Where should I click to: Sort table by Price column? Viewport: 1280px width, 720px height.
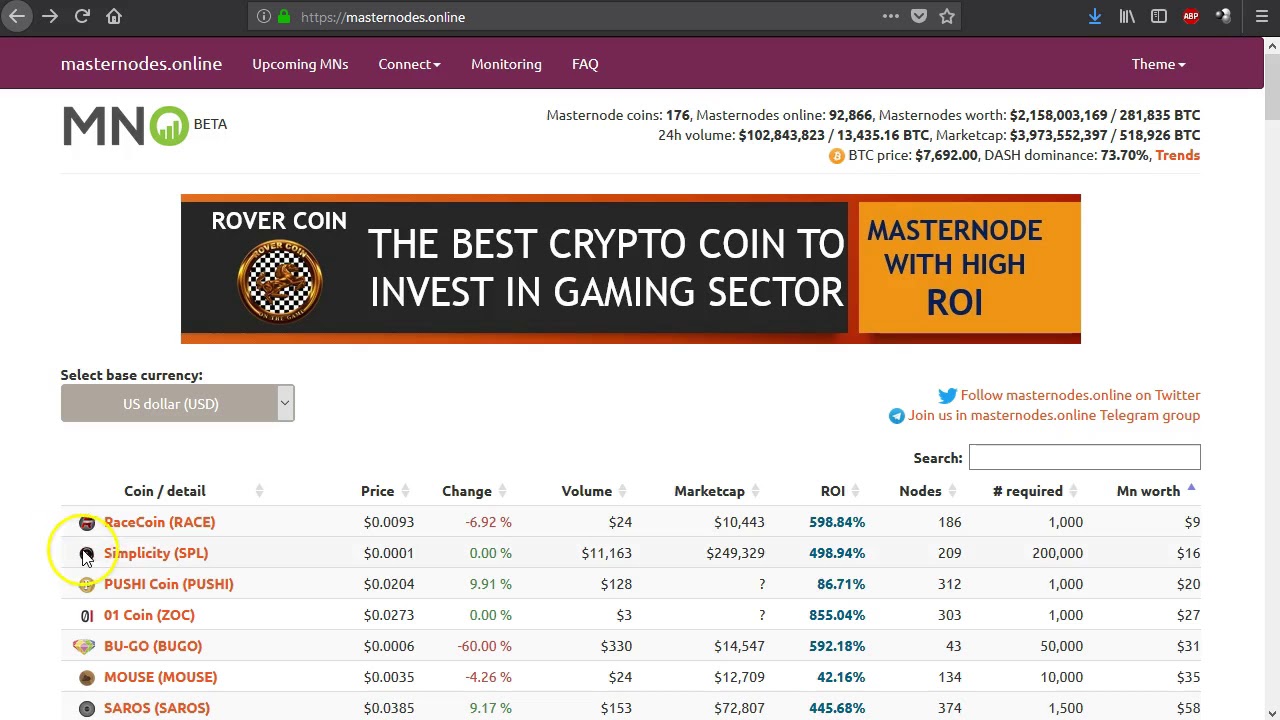click(378, 491)
